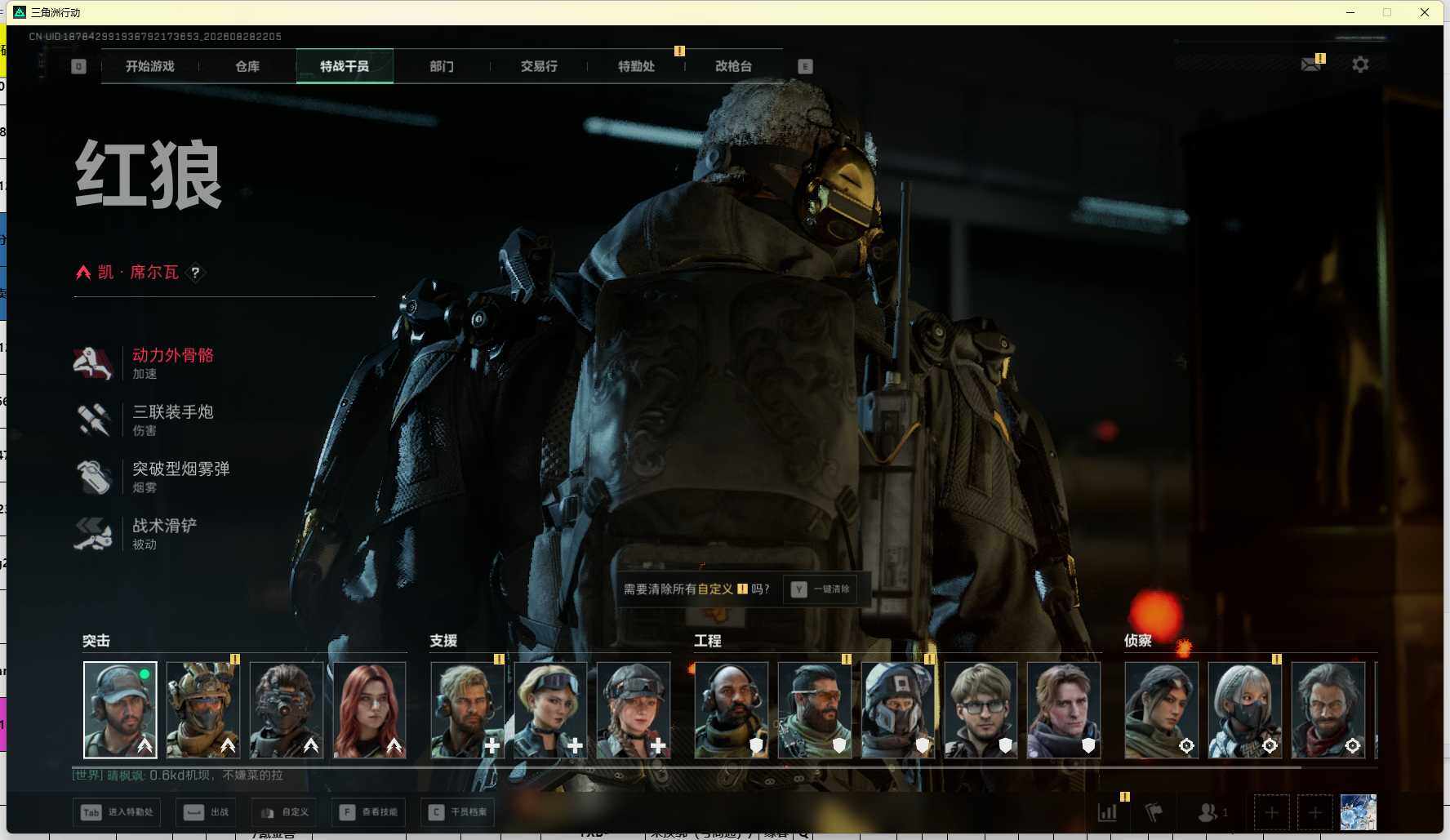Add teammate via plus slot beside friends icon
Screen dimensions: 1450x840
coord(1271,812)
